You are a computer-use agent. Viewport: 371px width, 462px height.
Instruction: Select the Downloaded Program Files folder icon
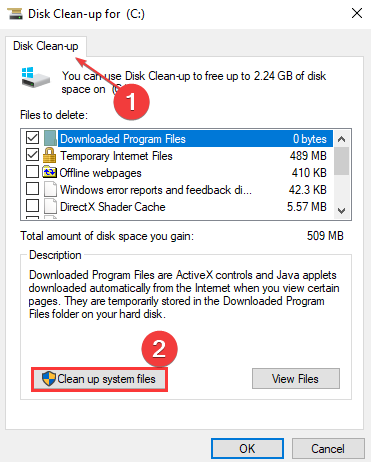click(50, 138)
